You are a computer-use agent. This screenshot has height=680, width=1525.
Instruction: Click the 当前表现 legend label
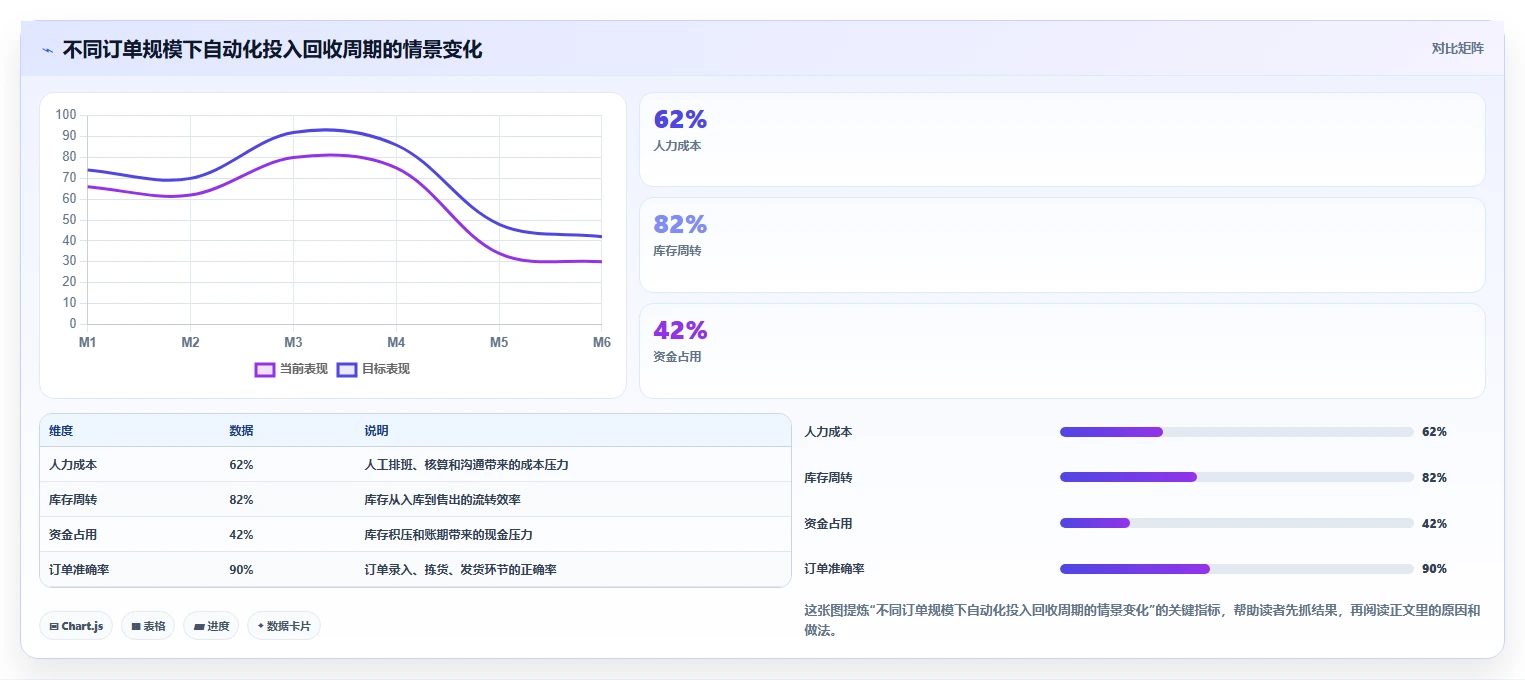(304, 369)
